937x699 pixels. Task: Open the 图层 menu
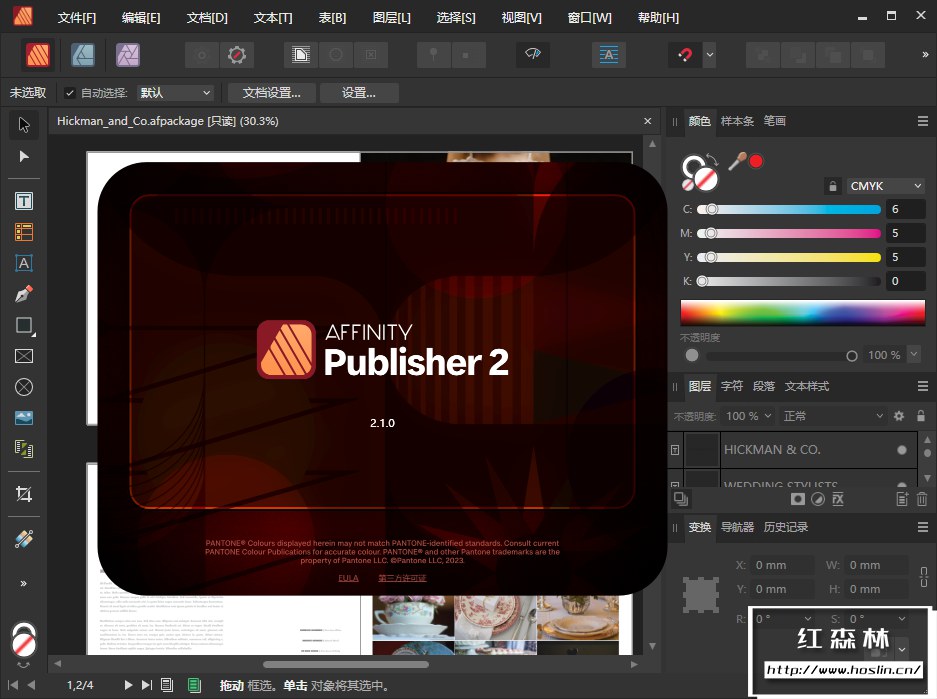pyautogui.click(x=391, y=18)
